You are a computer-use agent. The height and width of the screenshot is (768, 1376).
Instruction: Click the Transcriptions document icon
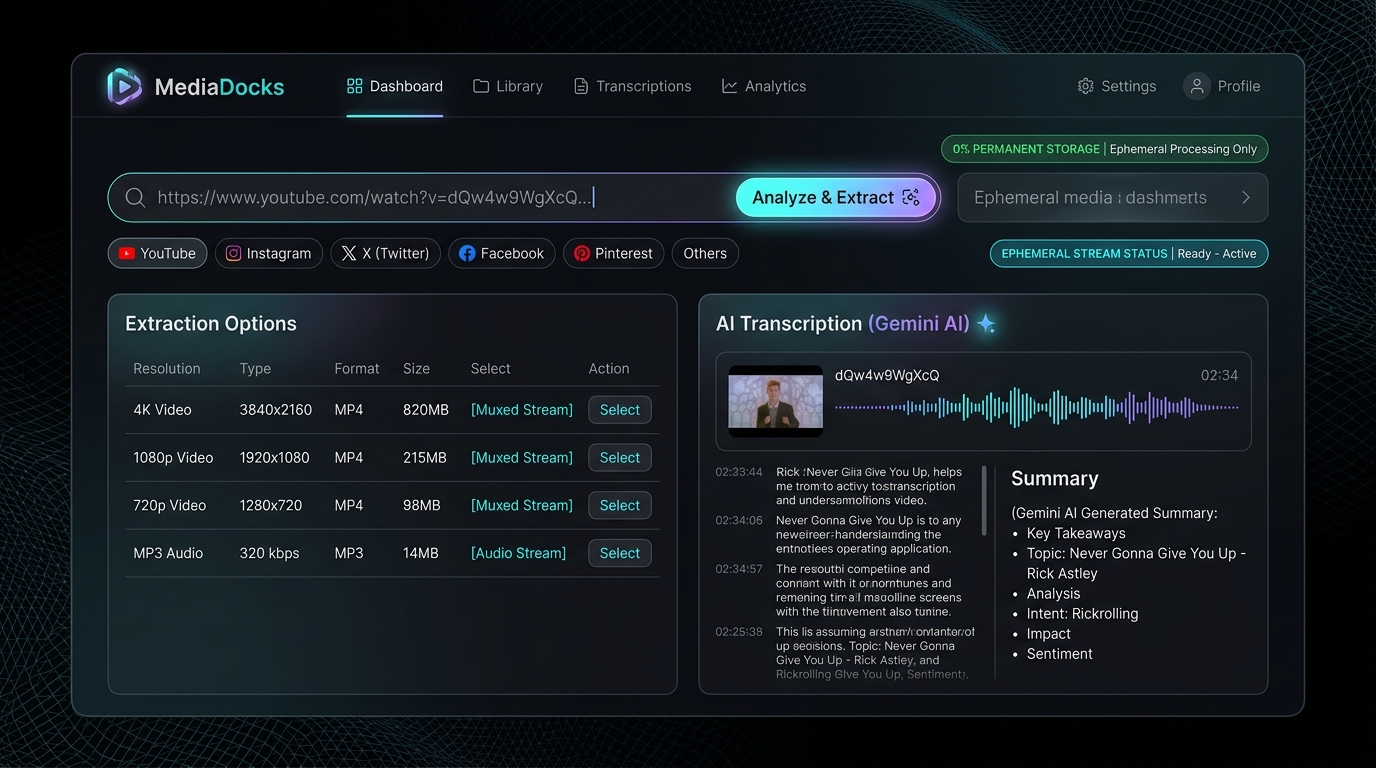click(x=581, y=86)
